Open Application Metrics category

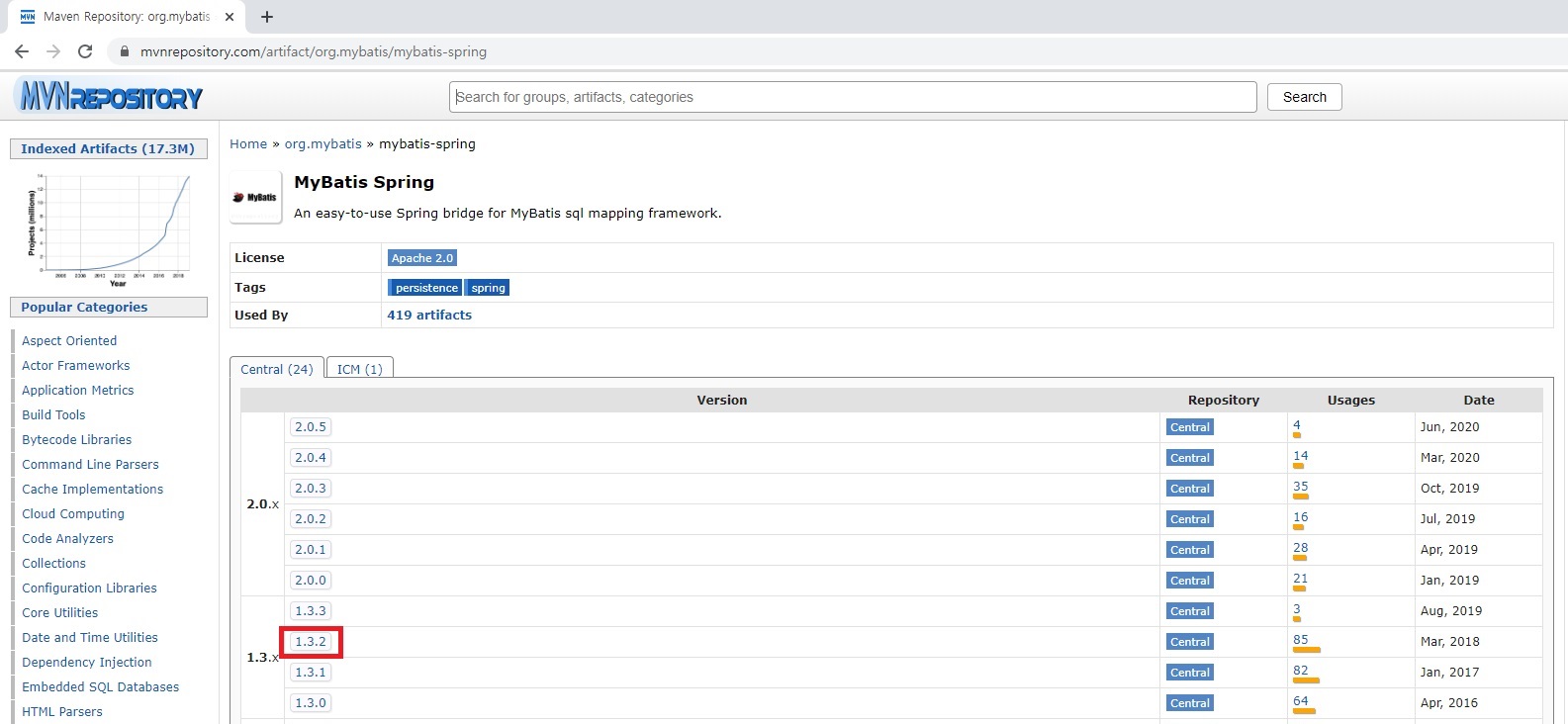click(x=78, y=391)
